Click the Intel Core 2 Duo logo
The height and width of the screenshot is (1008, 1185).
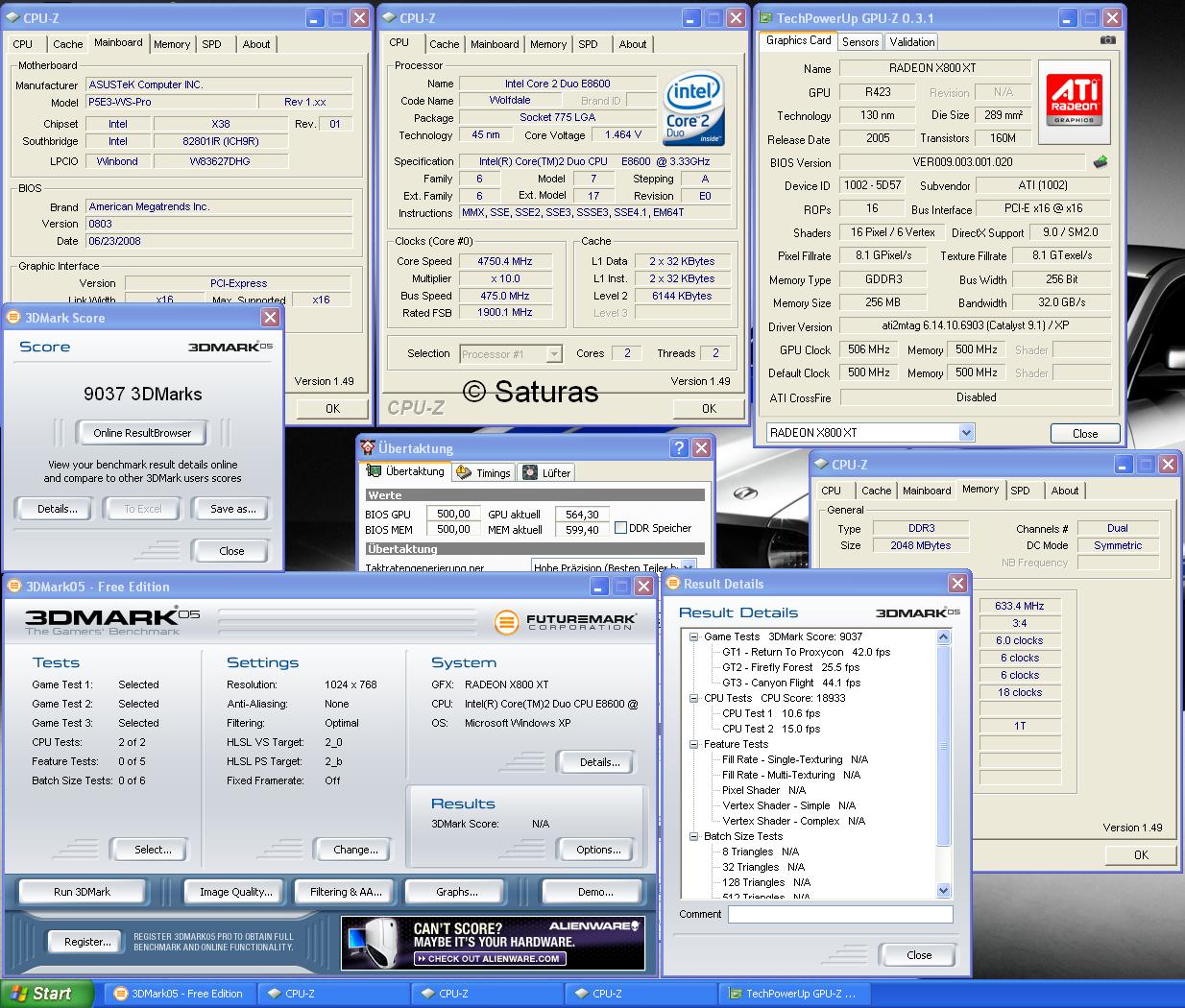coord(694,109)
